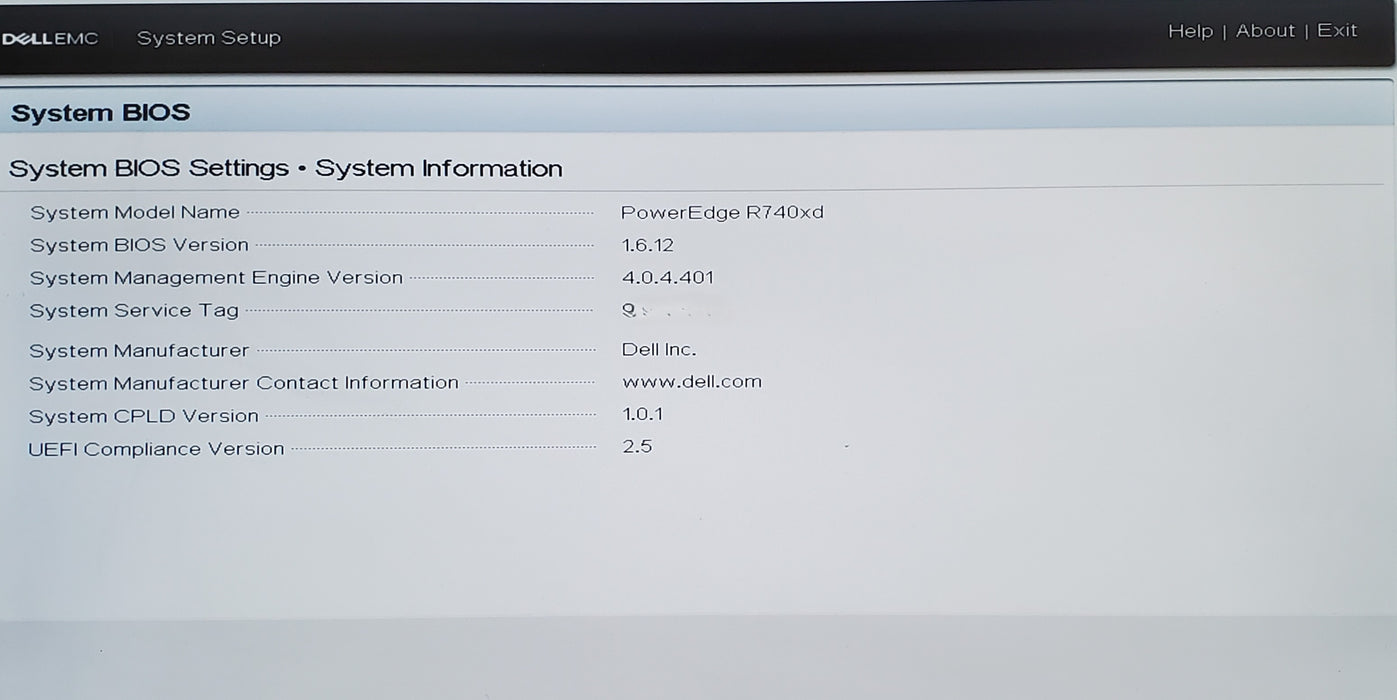Select the System Model Name label
The width and height of the screenshot is (1397, 700).
tap(135, 212)
